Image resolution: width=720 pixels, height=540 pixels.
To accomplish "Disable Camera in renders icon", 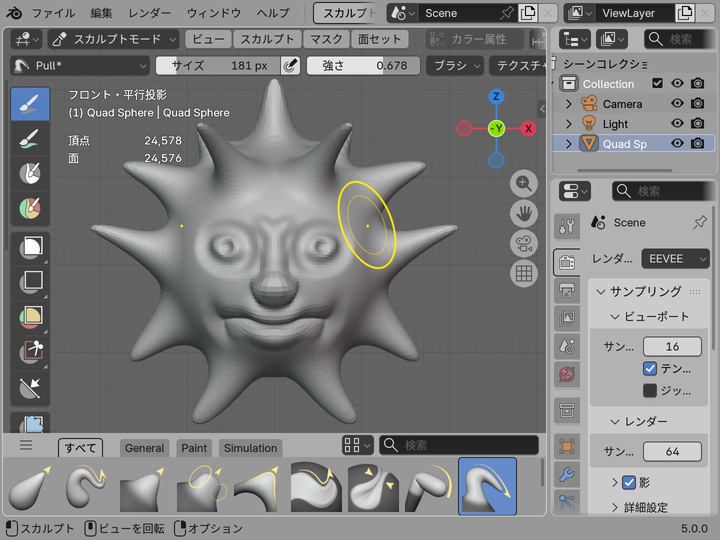I will point(698,103).
